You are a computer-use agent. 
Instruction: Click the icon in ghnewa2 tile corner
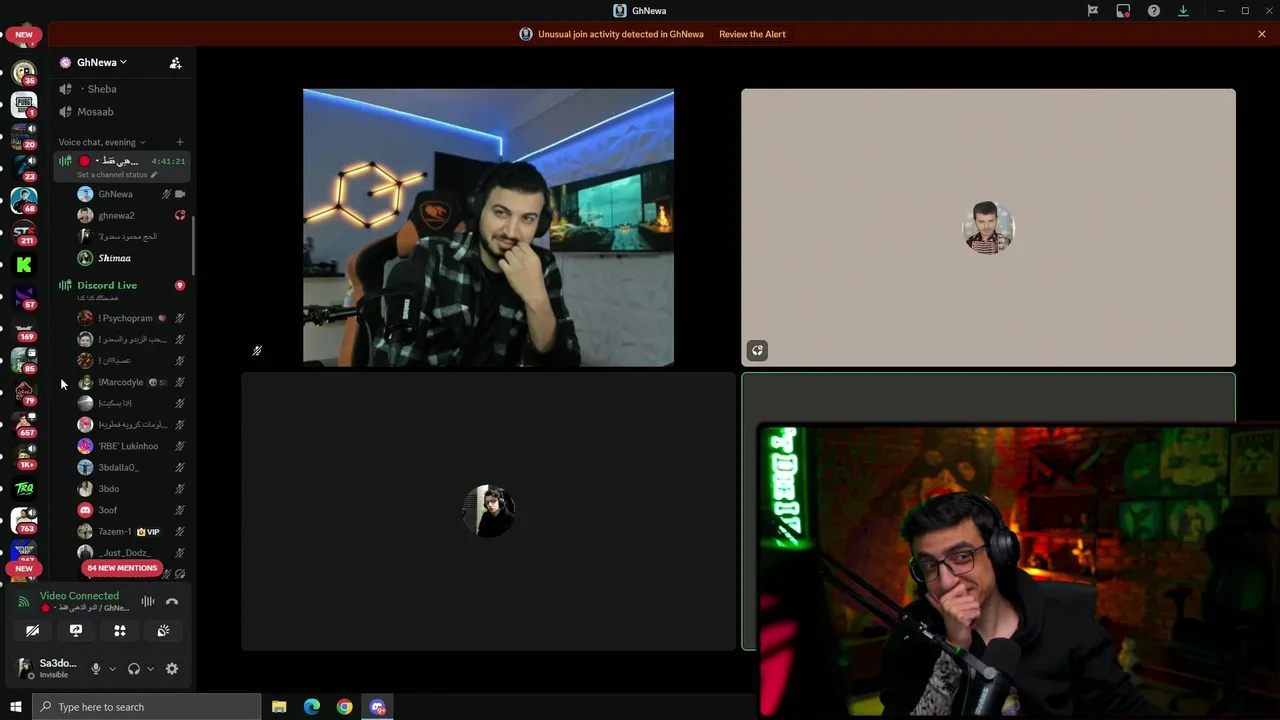757,350
